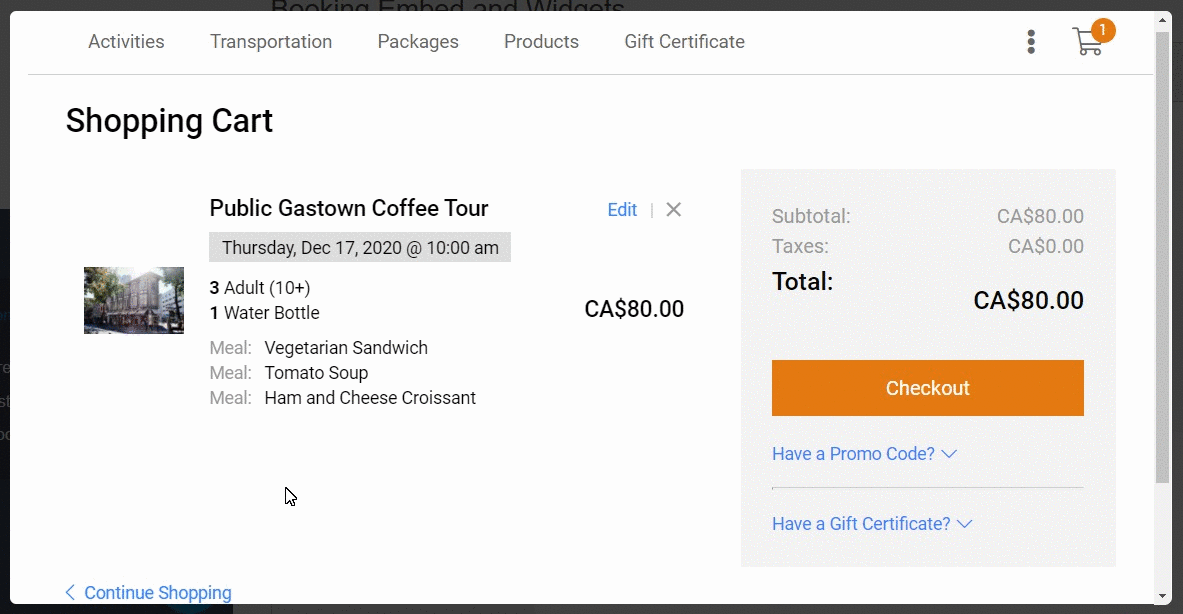The width and height of the screenshot is (1183, 614).
Task: Open the Gift Certificate page
Action: 684,41
